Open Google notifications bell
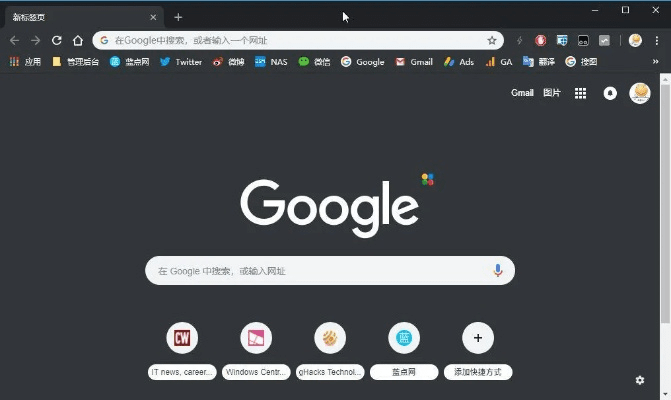Image resolution: width=671 pixels, height=400 pixels. (610, 93)
